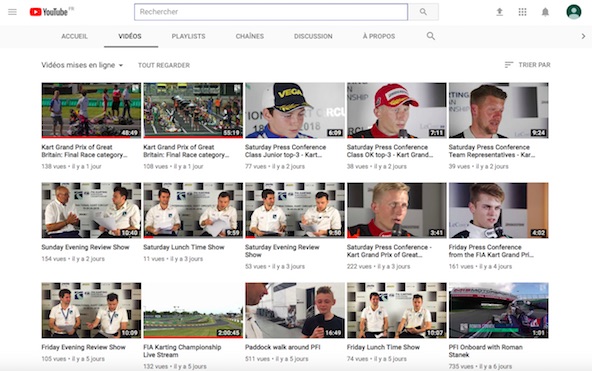Open the account avatar menu
The width and height of the screenshot is (592, 371).
point(574,12)
